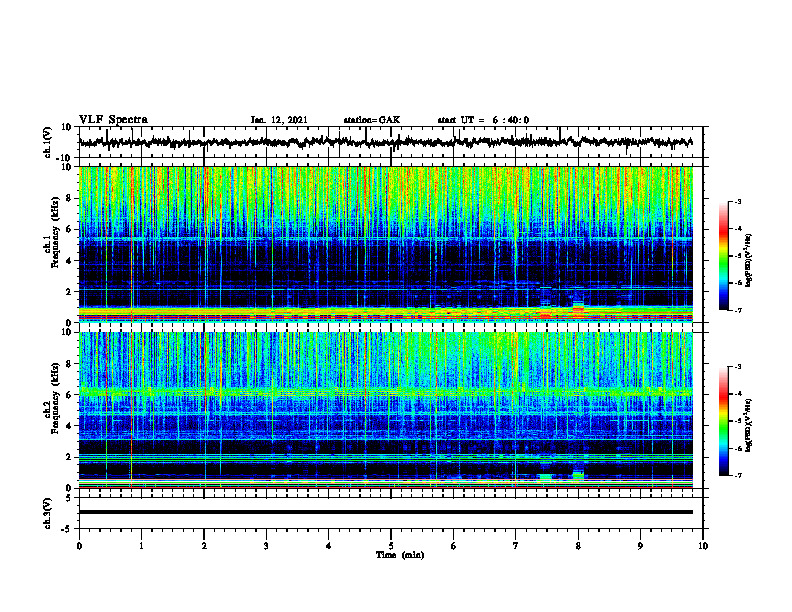The height and width of the screenshot is (612, 792).
Task: Click the ch.1 "Frequency (kHz)" axis label
Action: tap(55, 233)
